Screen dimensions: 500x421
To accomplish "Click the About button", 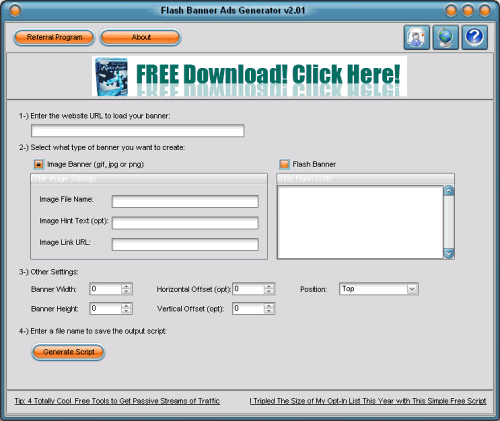I will coord(140,37).
